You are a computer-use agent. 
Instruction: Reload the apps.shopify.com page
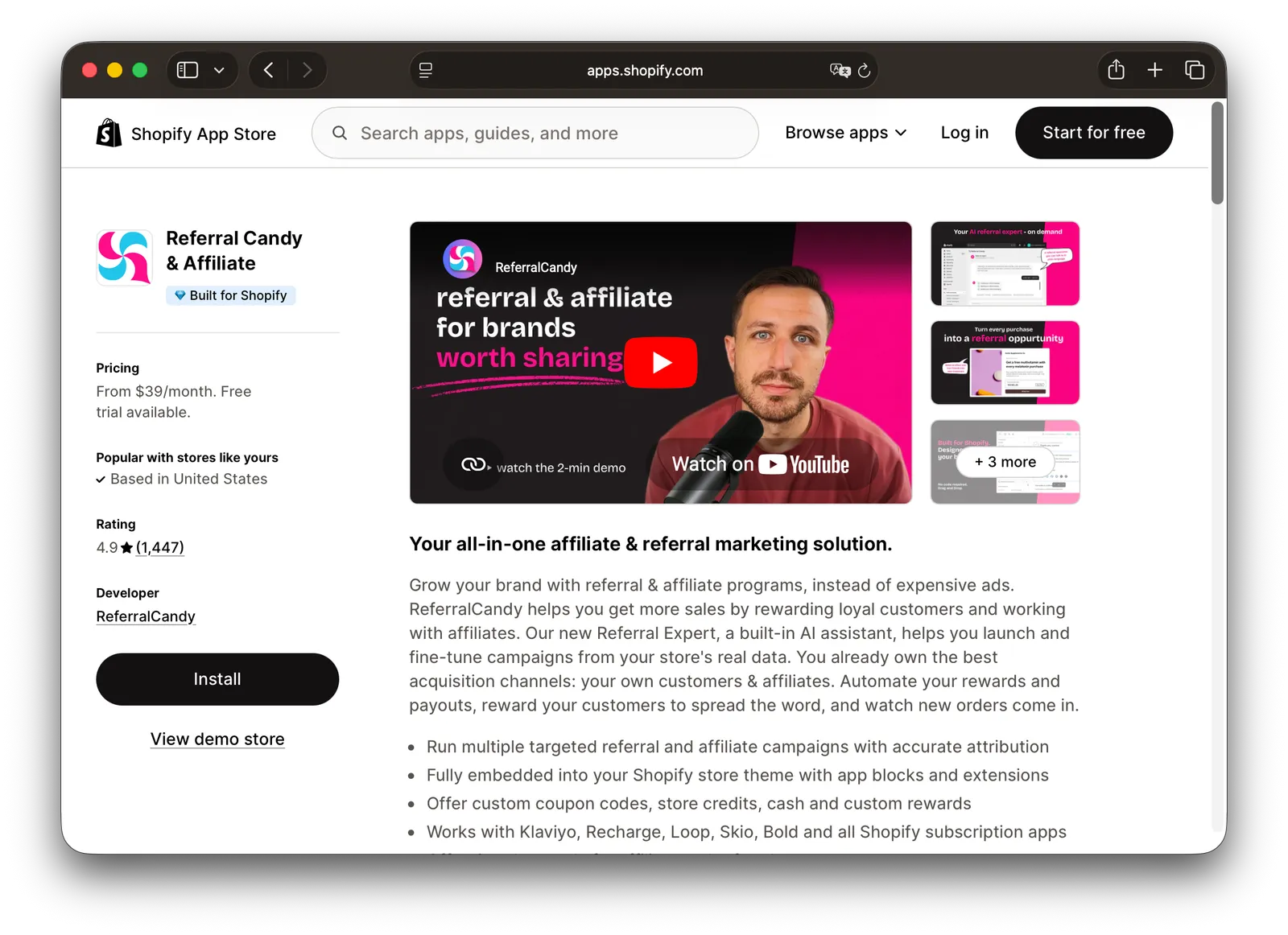point(865,70)
